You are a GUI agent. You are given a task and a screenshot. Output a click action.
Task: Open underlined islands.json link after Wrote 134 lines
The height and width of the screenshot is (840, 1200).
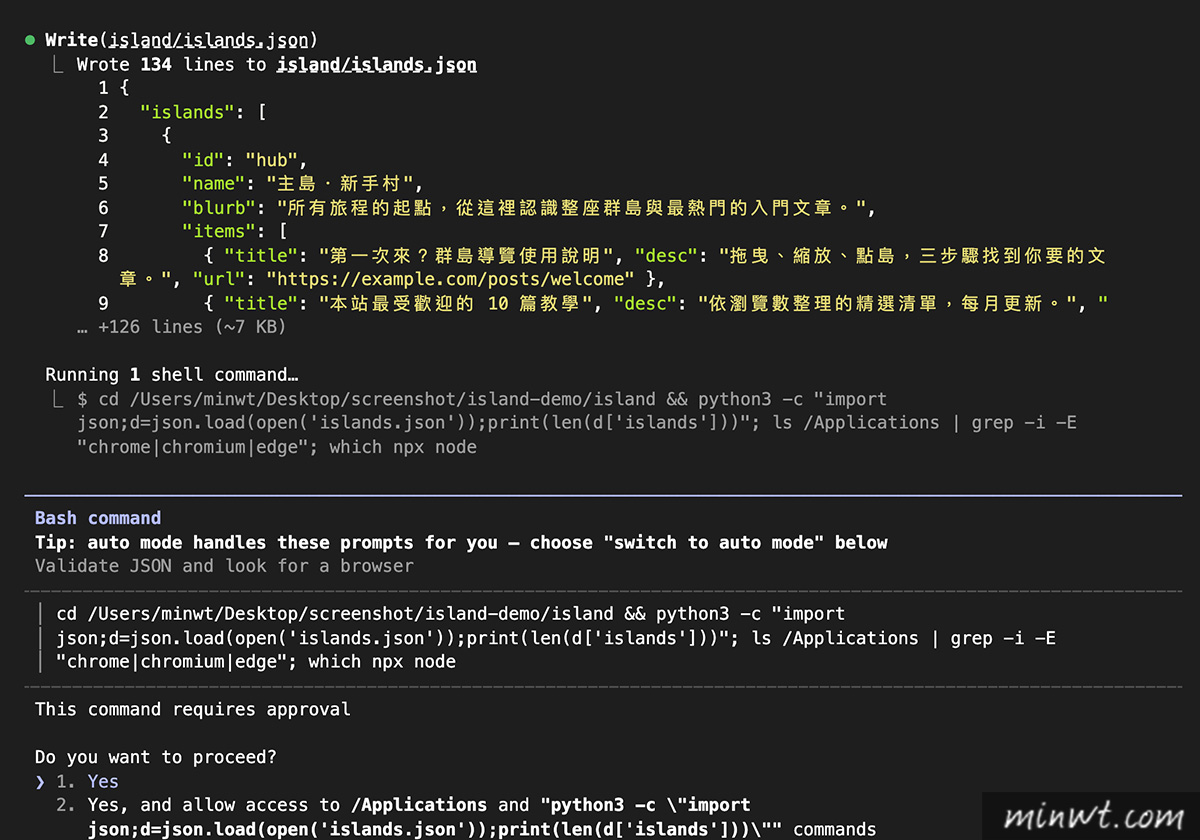tap(376, 65)
